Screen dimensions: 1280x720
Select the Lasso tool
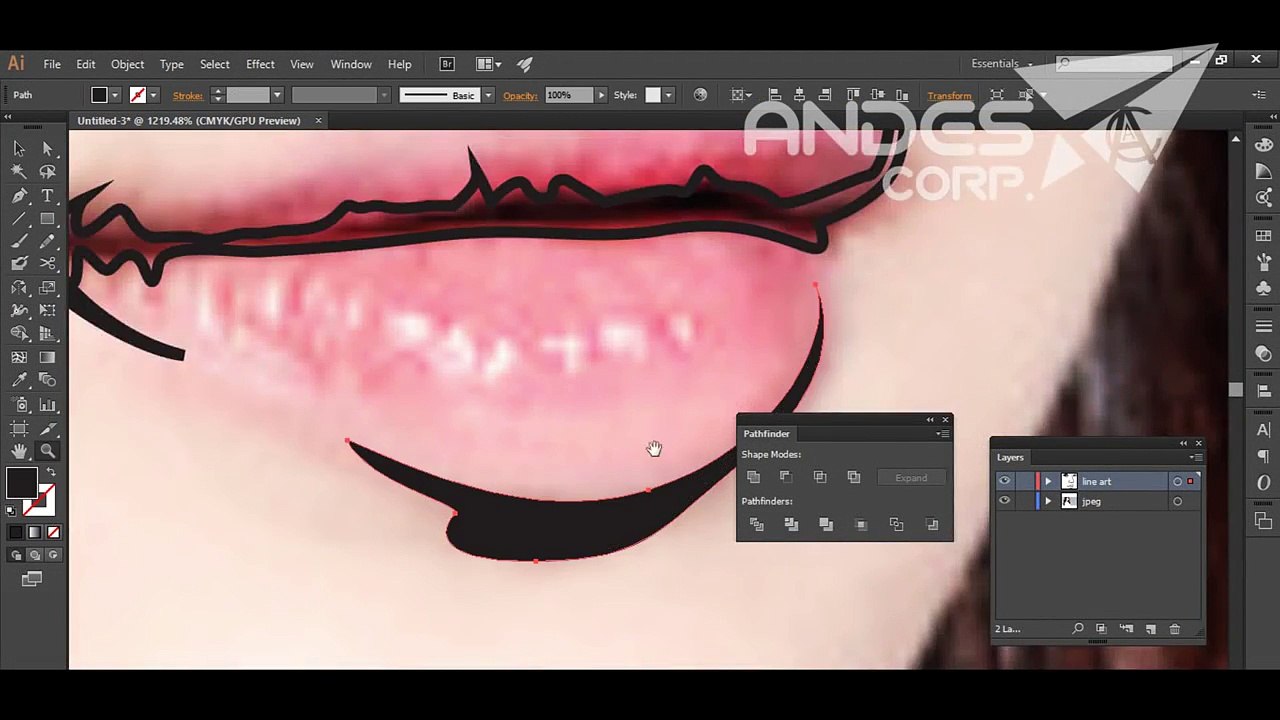click(x=47, y=172)
